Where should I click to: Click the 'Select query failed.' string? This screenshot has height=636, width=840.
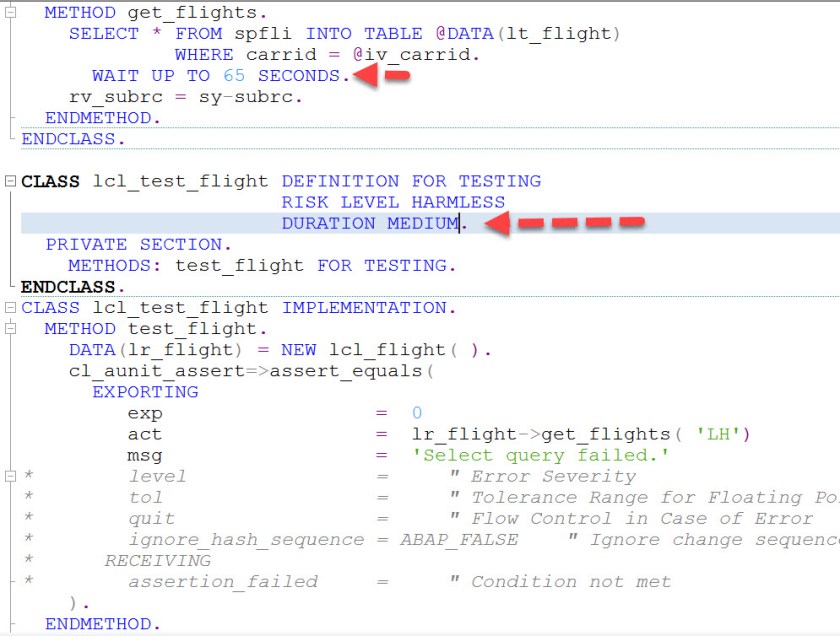click(541, 455)
